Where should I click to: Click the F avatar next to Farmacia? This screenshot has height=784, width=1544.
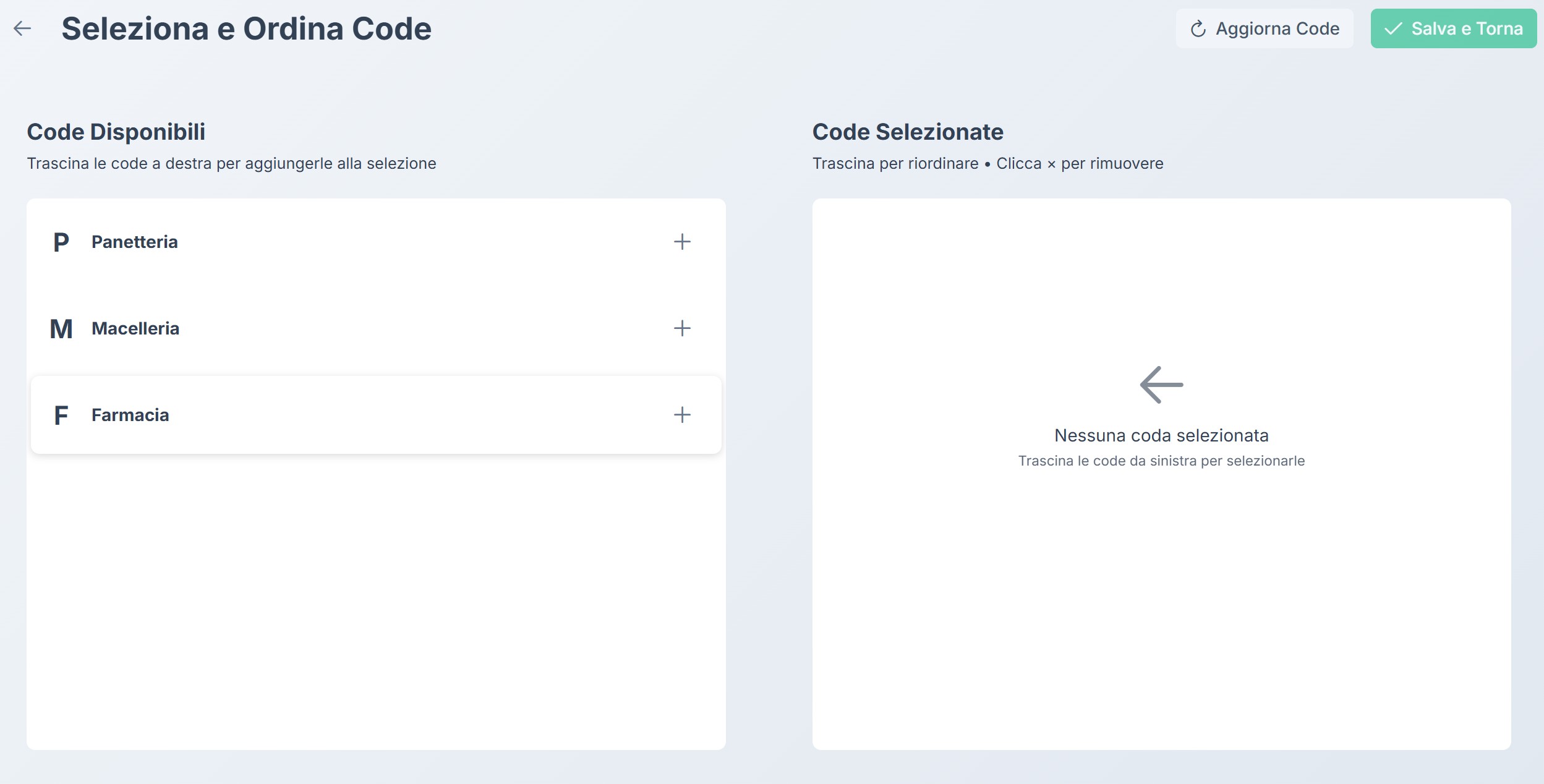pyautogui.click(x=62, y=415)
